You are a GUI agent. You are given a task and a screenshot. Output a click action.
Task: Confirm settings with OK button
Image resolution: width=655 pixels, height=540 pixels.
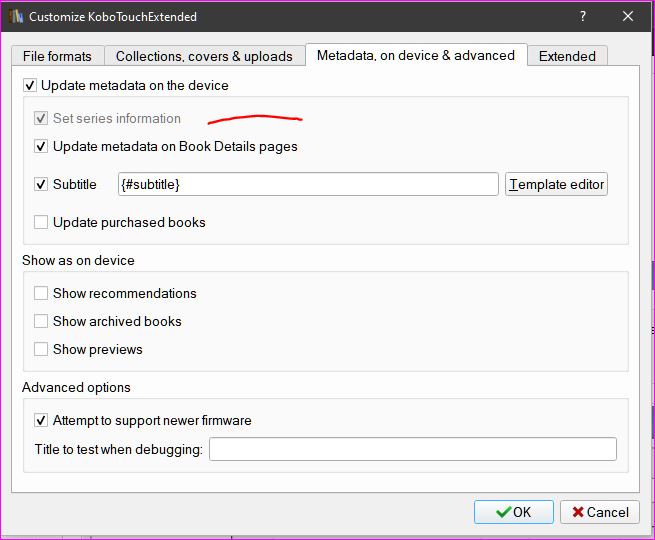coord(514,512)
